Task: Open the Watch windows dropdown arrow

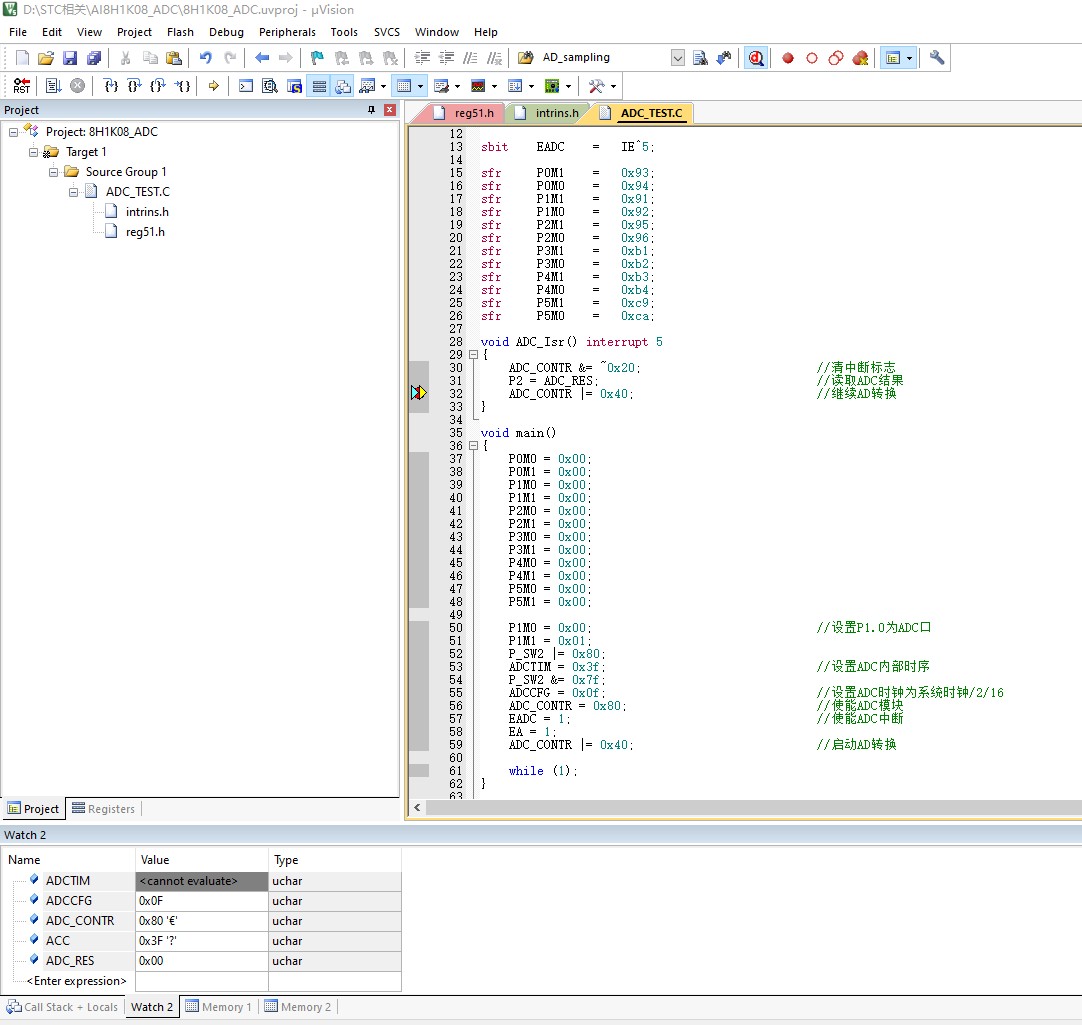Action: point(383,86)
